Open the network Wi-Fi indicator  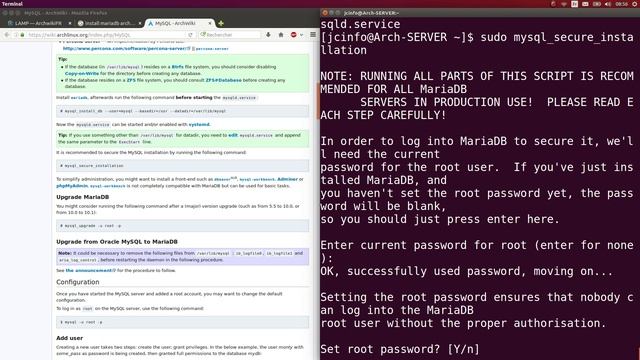click(564, 4)
